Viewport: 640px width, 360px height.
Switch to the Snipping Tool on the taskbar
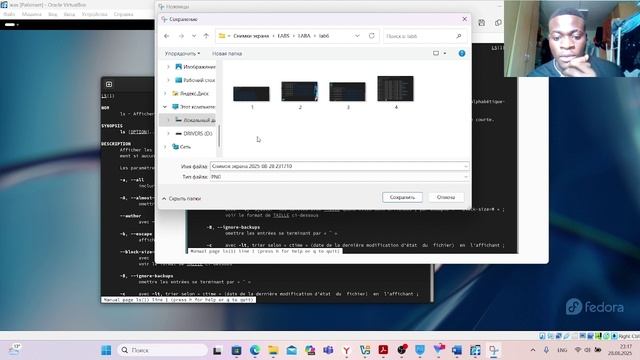tap(493, 350)
